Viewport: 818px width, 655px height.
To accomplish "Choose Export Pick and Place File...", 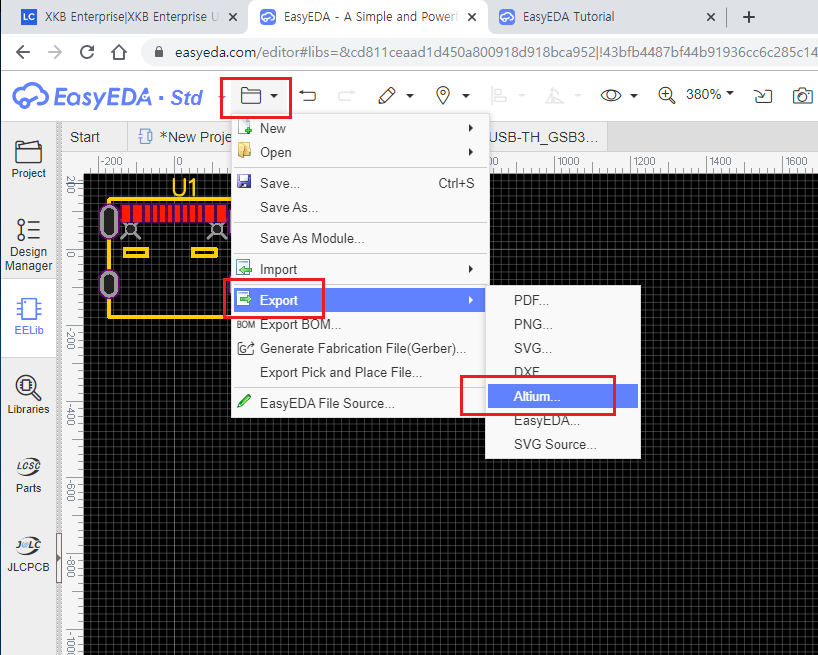I will click(360, 372).
